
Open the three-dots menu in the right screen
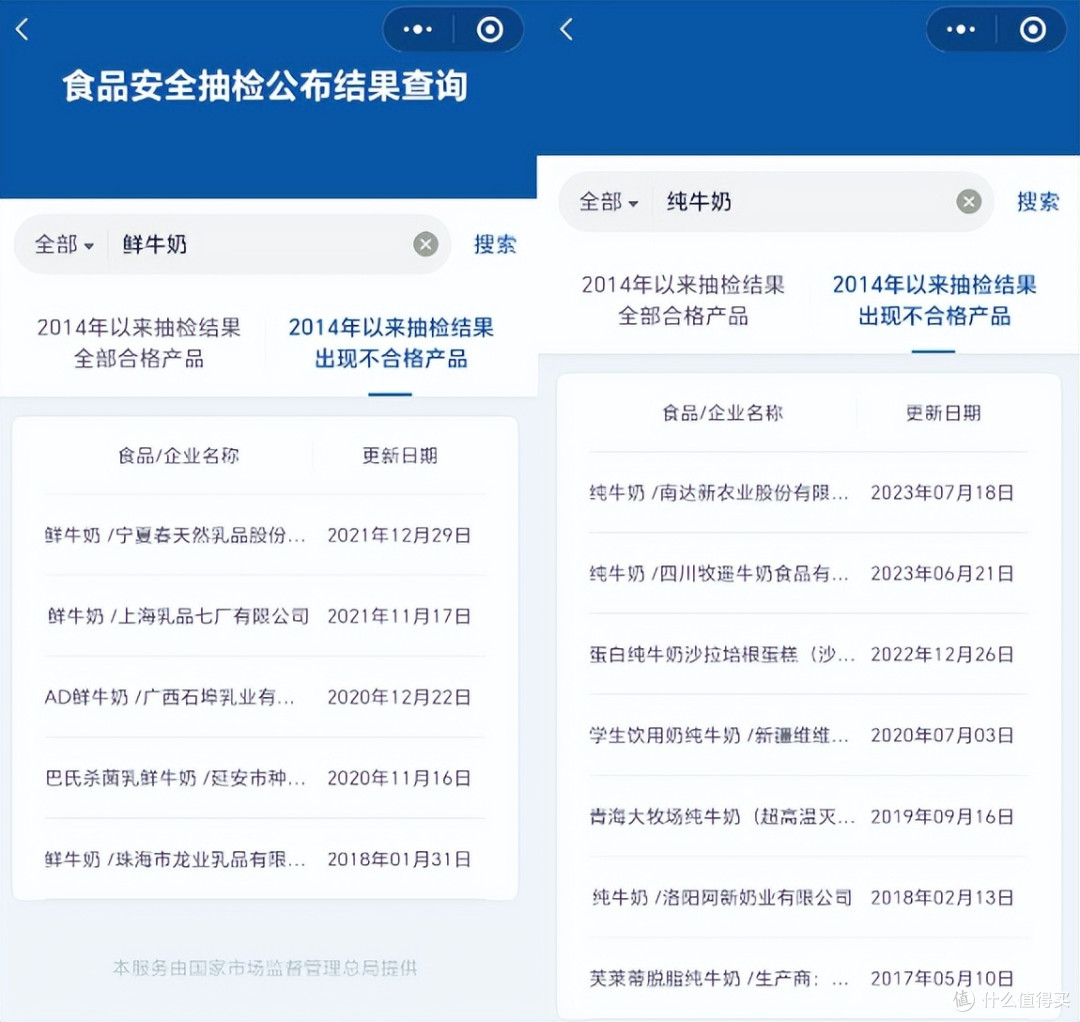[961, 30]
